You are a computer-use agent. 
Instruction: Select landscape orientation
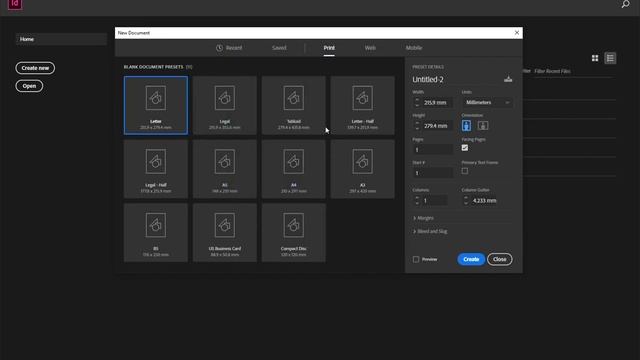[483, 126]
